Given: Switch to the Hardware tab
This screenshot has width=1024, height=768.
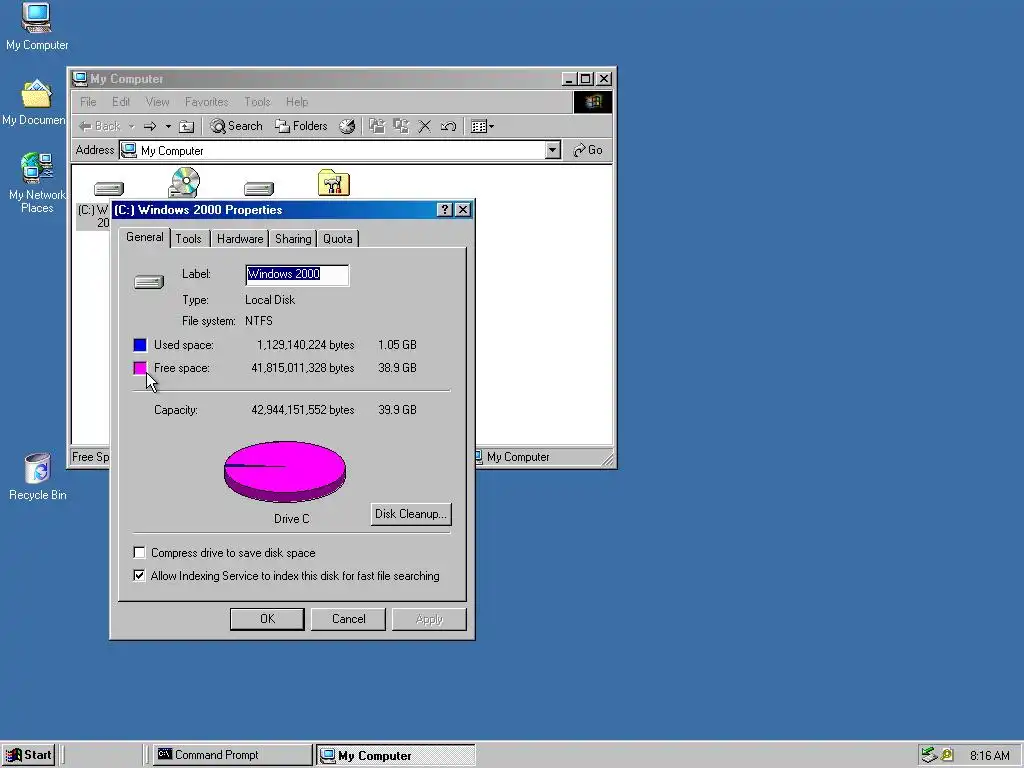Looking at the screenshot, I should (x=240, y=239).
